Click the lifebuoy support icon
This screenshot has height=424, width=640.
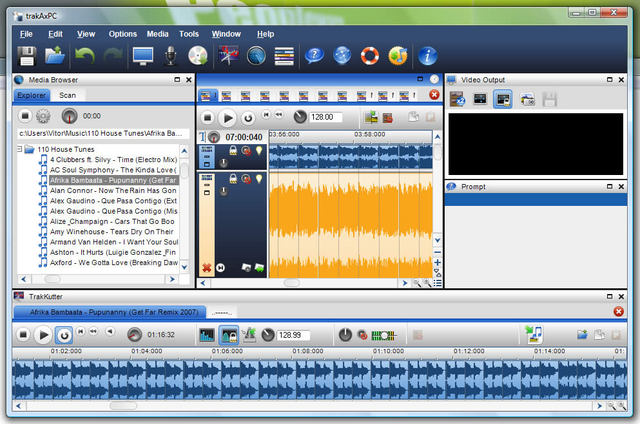click(371, 56)
